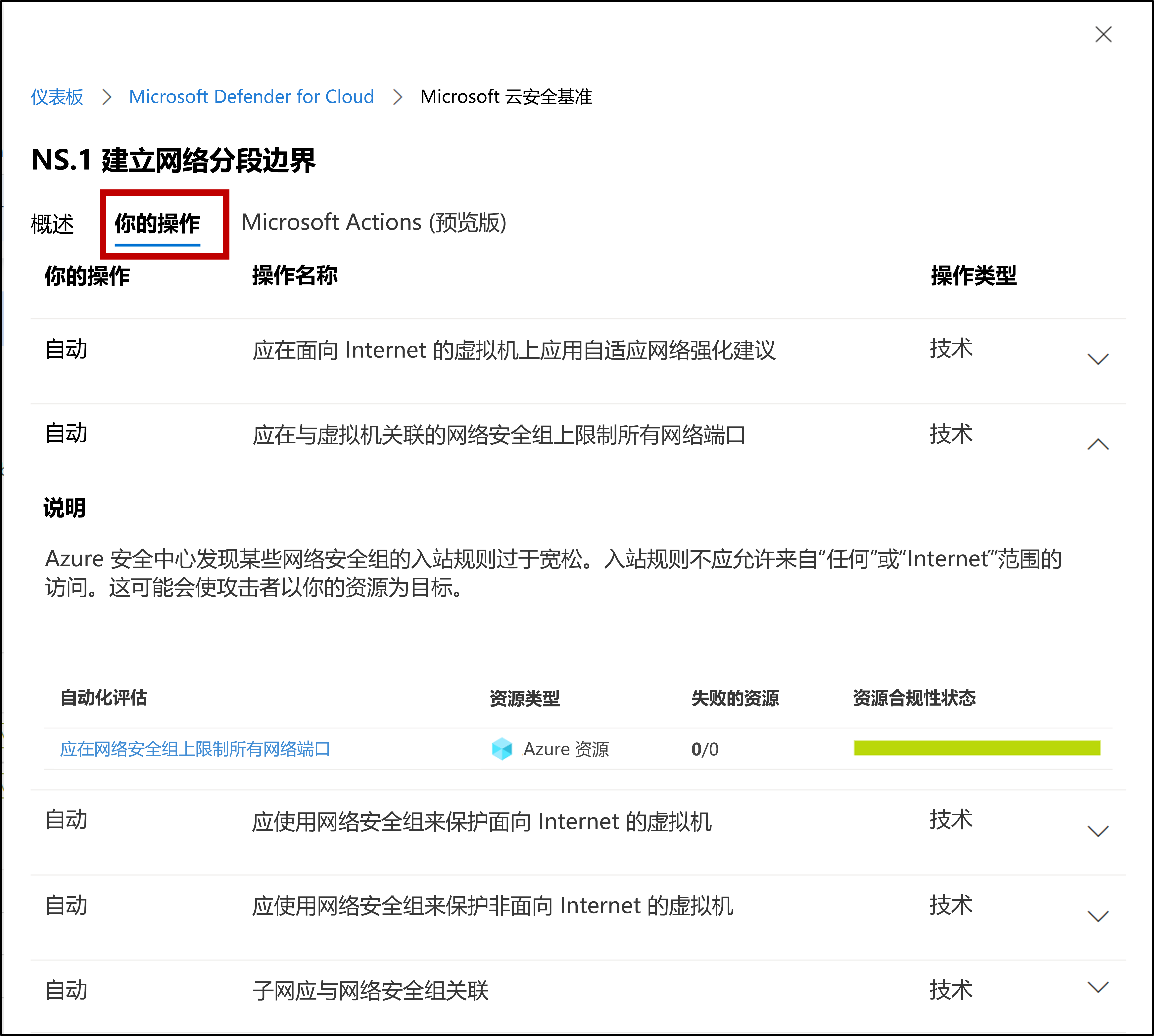
Task: Click 操作名称 column header
Action: [295, 275]
